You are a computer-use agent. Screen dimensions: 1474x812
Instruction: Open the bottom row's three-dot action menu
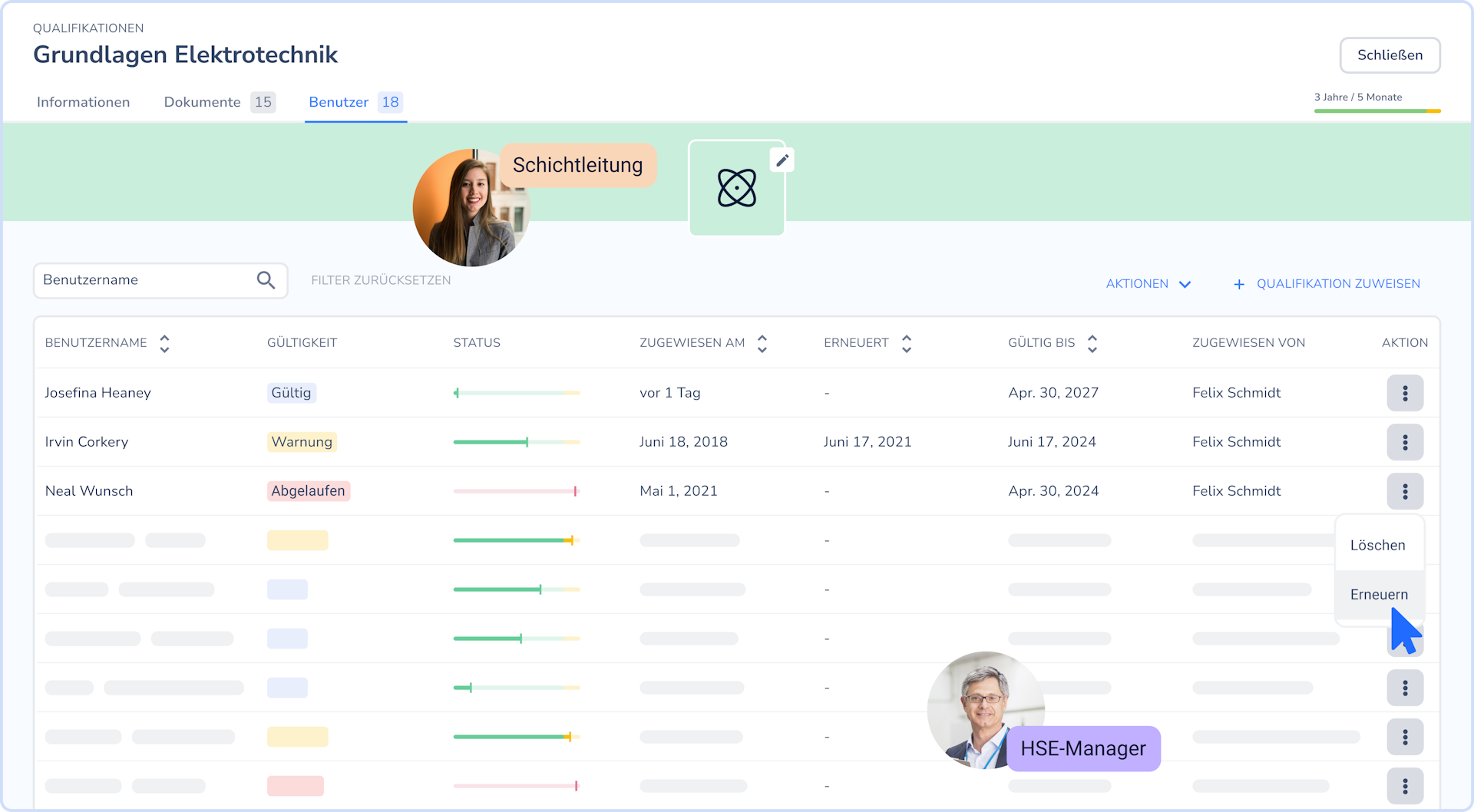[1405, 786]
